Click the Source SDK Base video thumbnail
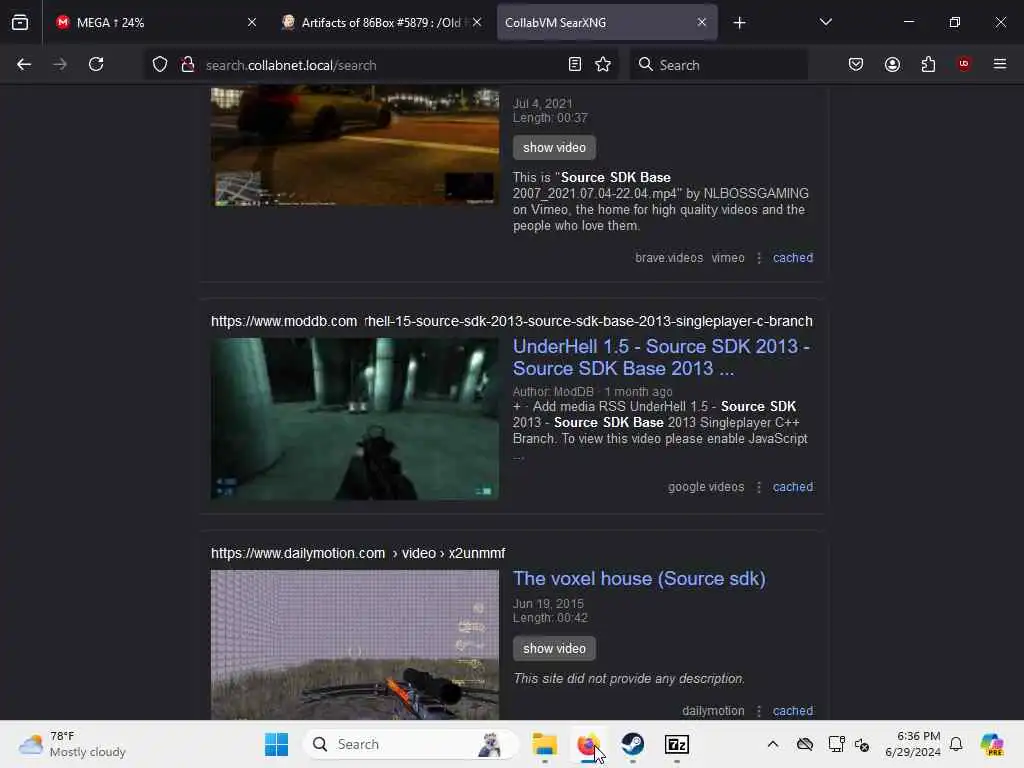Image resolution: width=1024 pixels, height=768 pixels. [355, 145]
